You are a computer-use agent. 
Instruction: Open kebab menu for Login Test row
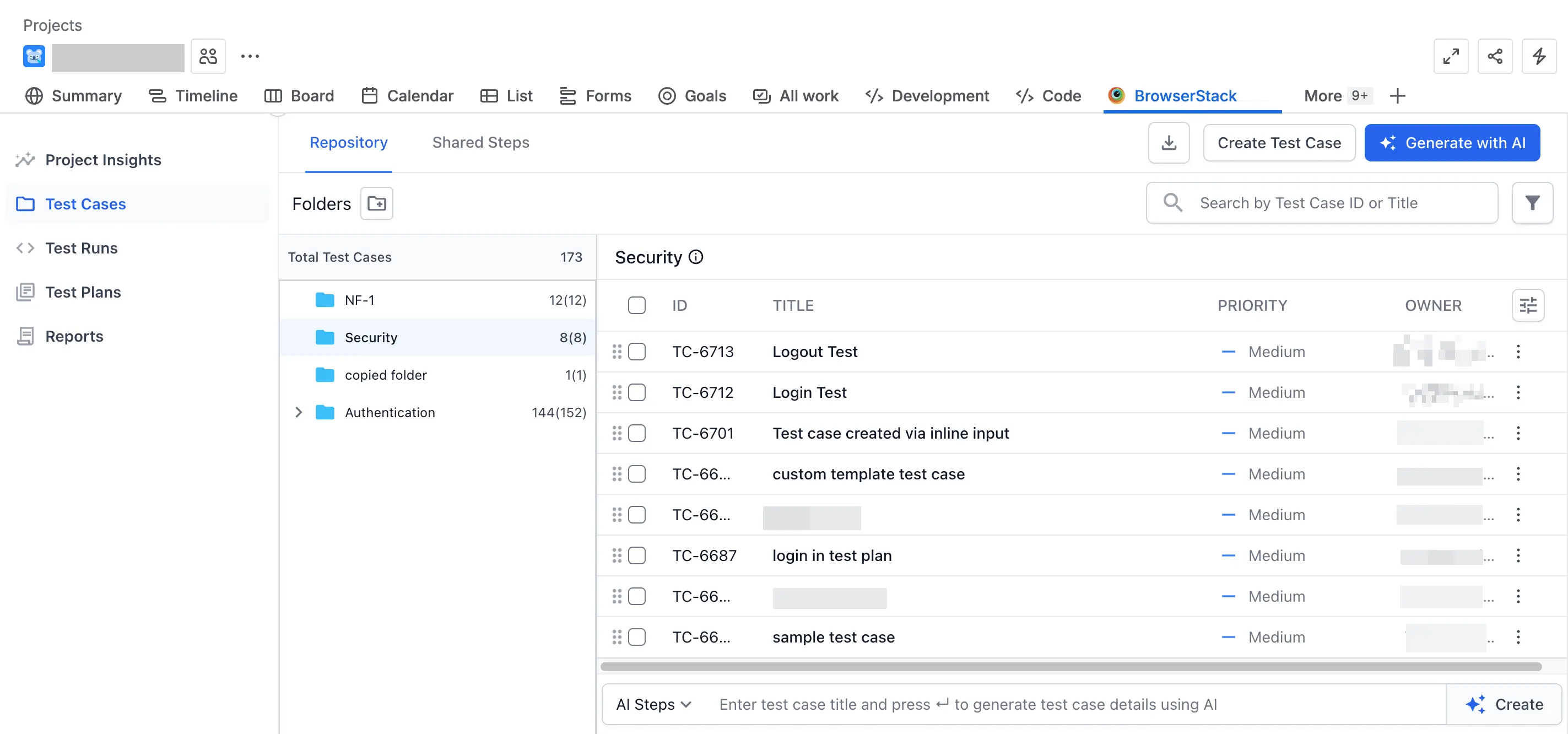click(x=1517, y=392)
